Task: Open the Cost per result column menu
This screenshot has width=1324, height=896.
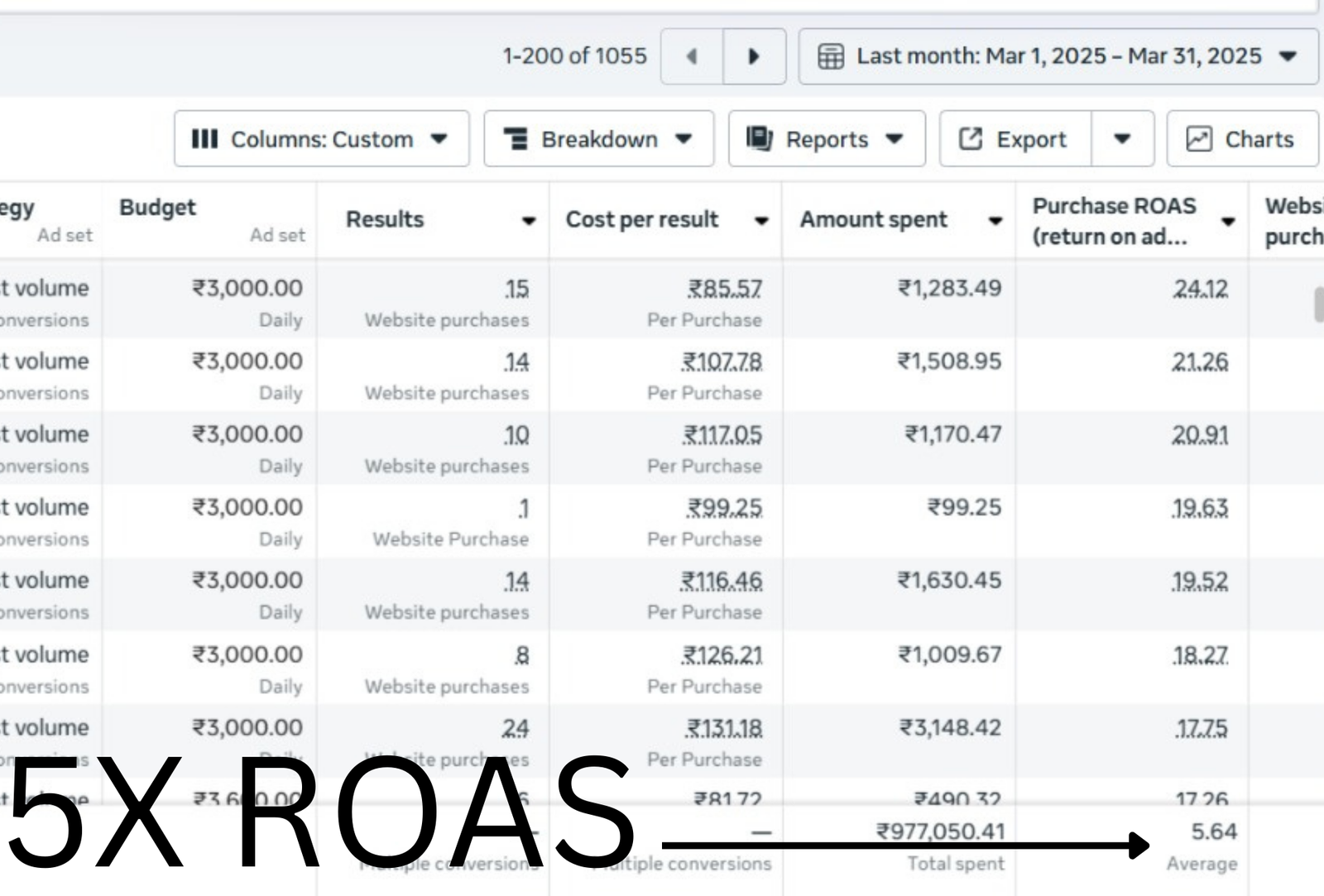Action: coord(761,221)
